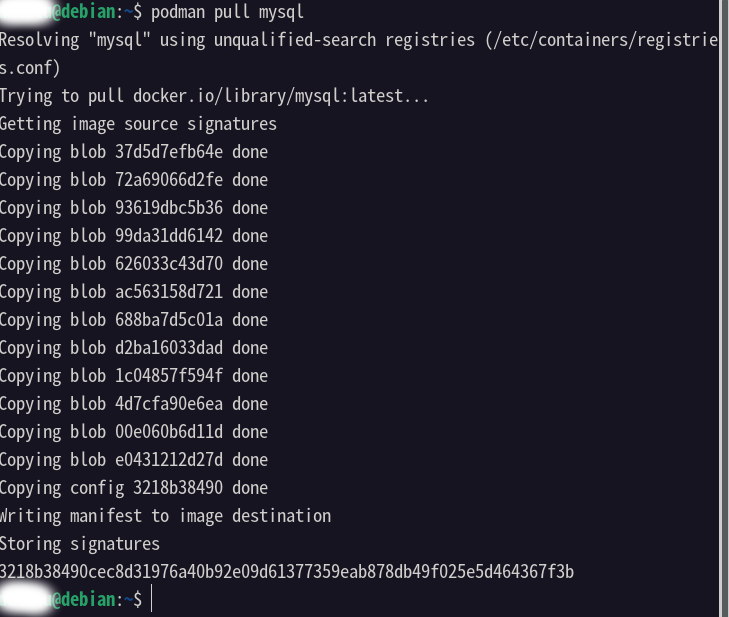
Task: Click the blob hash 688ba7d5c01a
Action: coord(169,320)
